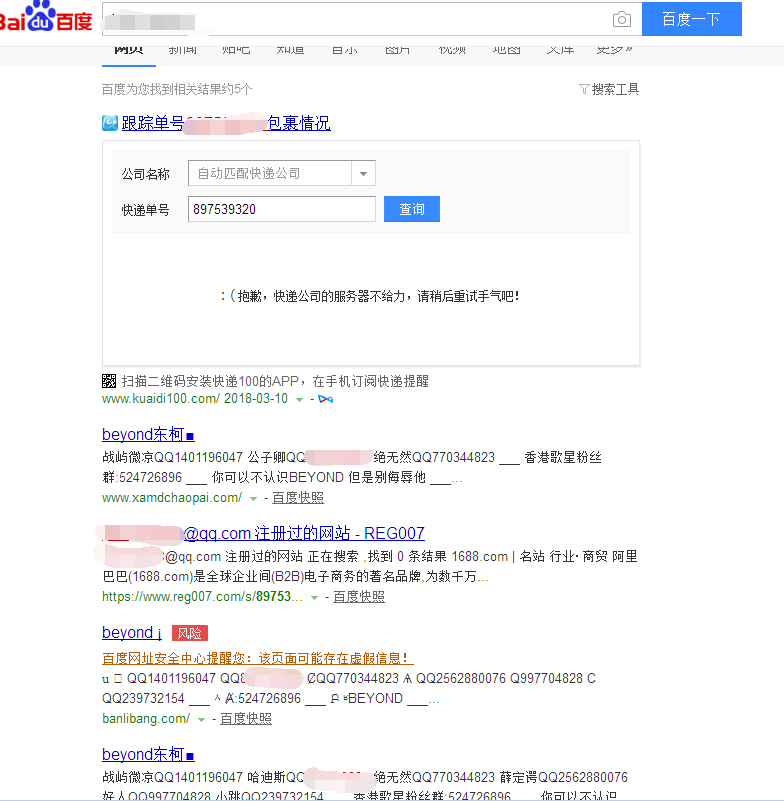Click the 扫描二维码安装快递100的APP text
Viewport: 784px width, 801px height.
click(275, 381)
